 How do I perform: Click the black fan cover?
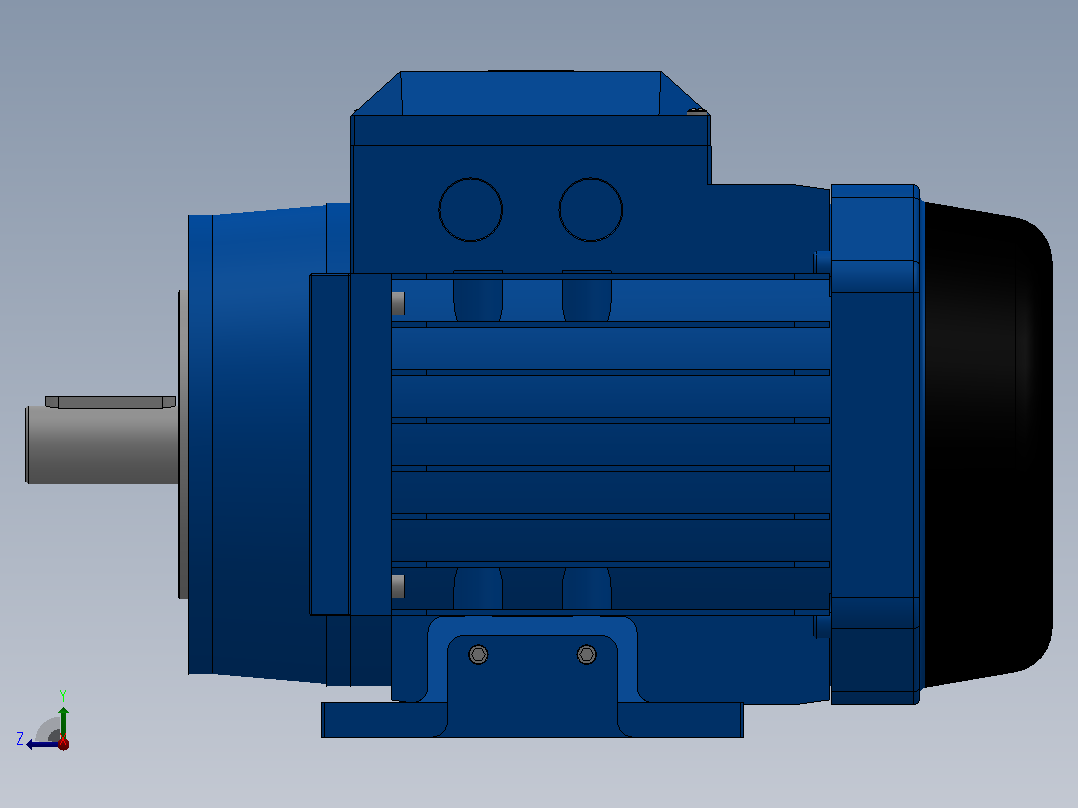click(x=987, y=444)
